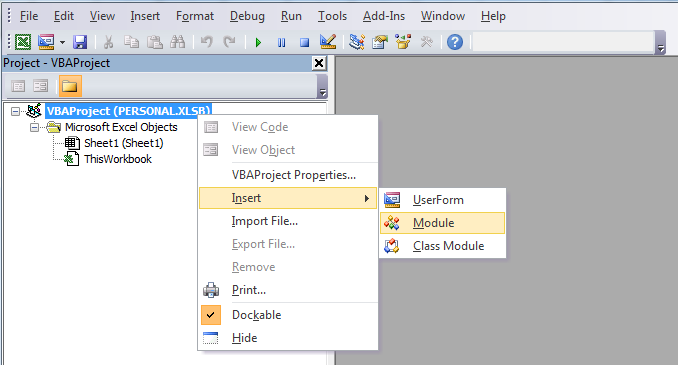
Task: Click the Reset stop icon
Action: click(x=304, y=42)
